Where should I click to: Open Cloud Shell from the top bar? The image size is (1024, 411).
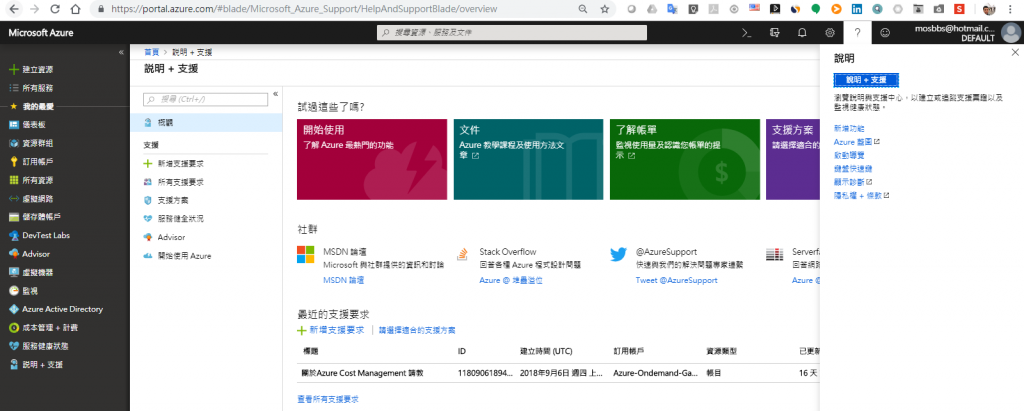click(x=746, y=32)
